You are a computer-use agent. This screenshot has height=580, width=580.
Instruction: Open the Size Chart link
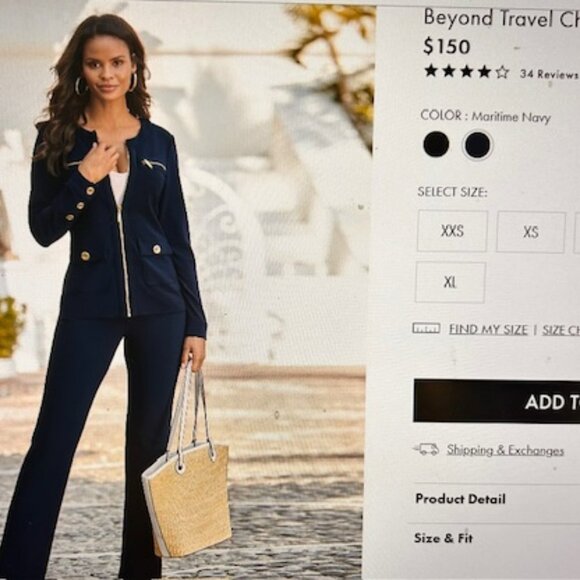561,330
